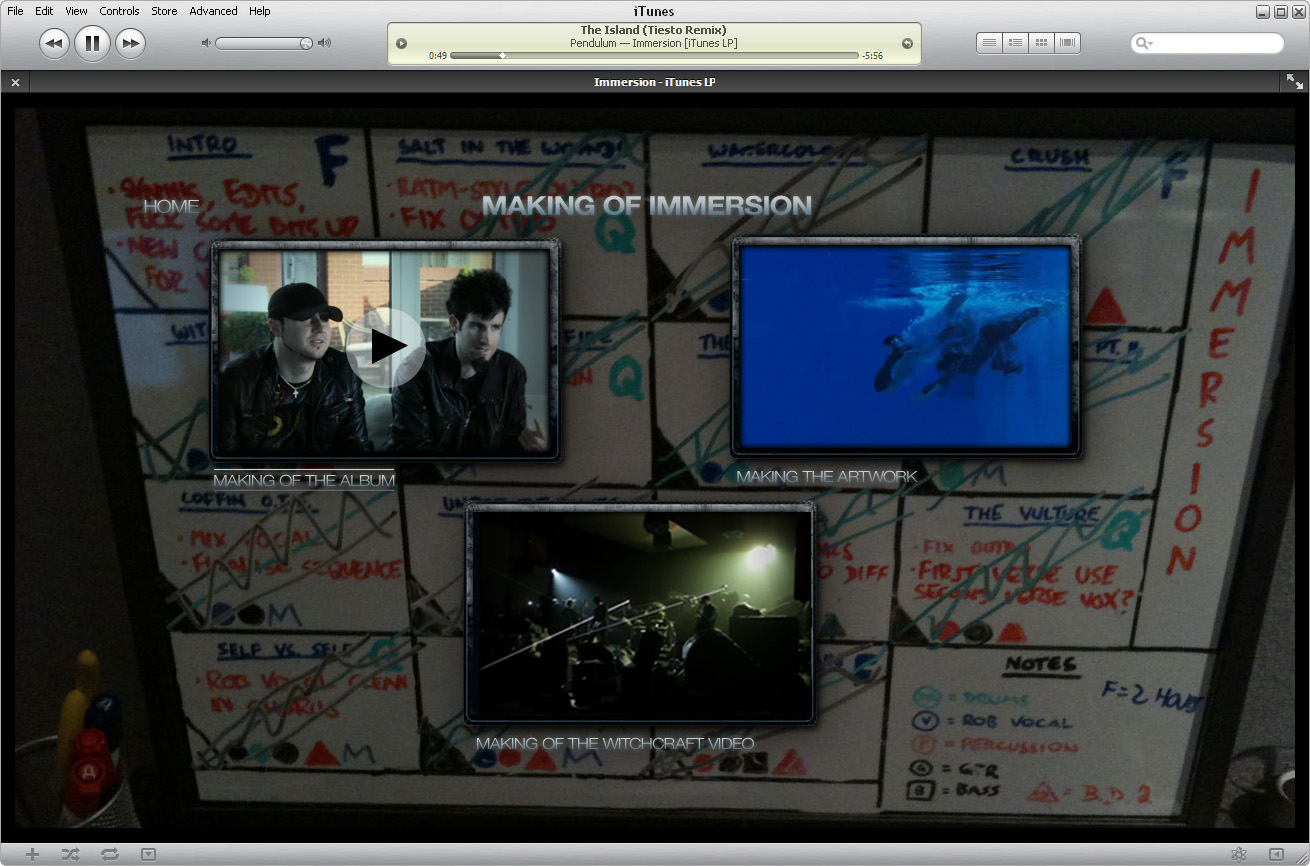Create a new playlist with the plus icon

(x=32, y=854)
